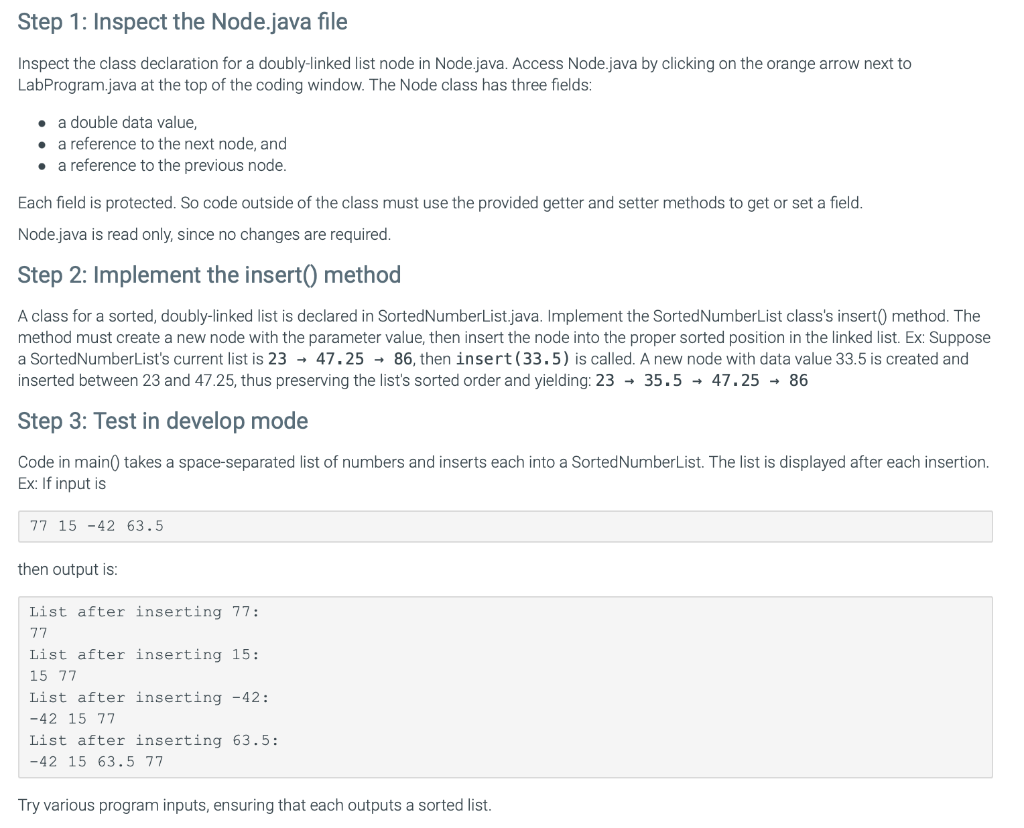Click the 'List after inserting 63.5:' output line
This screenshot has width=1024, height=828.
click(x=153, y=740)
